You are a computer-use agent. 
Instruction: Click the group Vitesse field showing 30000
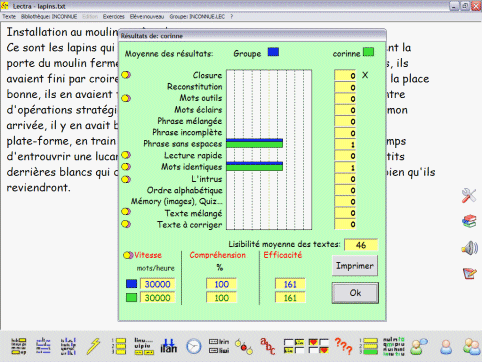coord(157,284)
